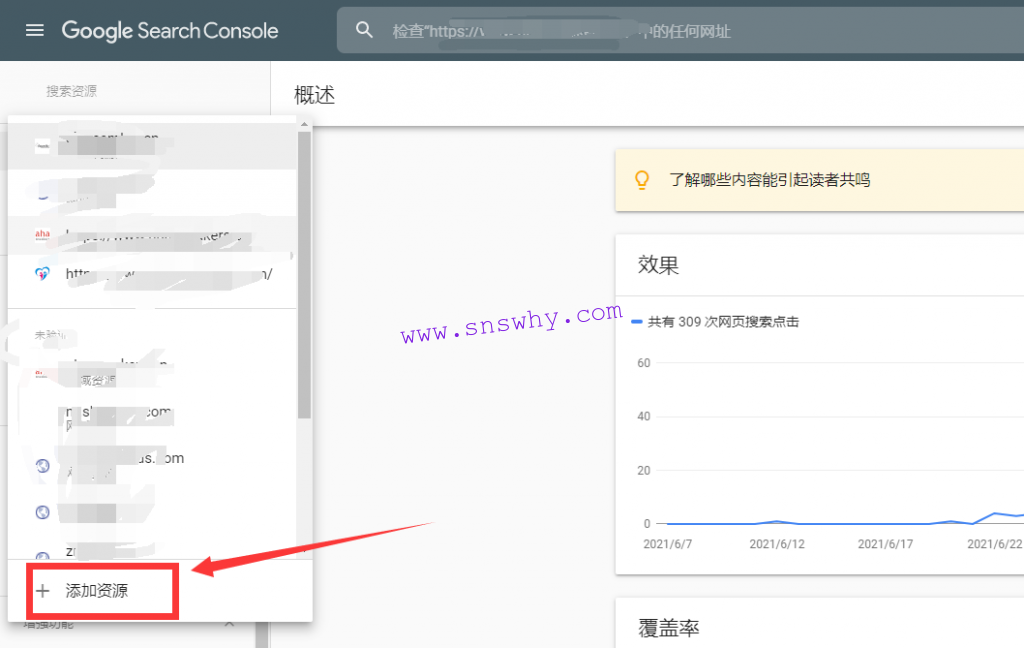Focus the 检查网址 URL inspection field

tap(680, 31)
